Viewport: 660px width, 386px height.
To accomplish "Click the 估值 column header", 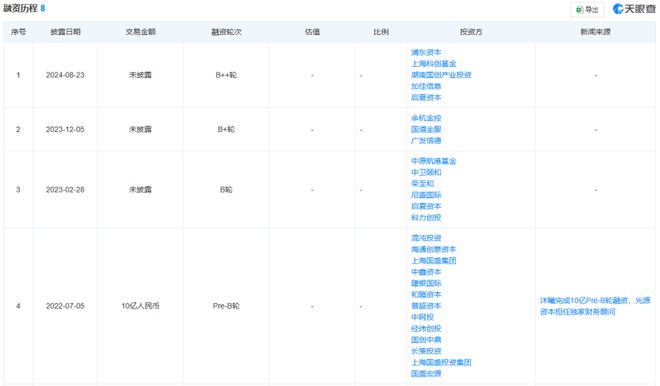I will pyautogui.click(x=312, y=32).
